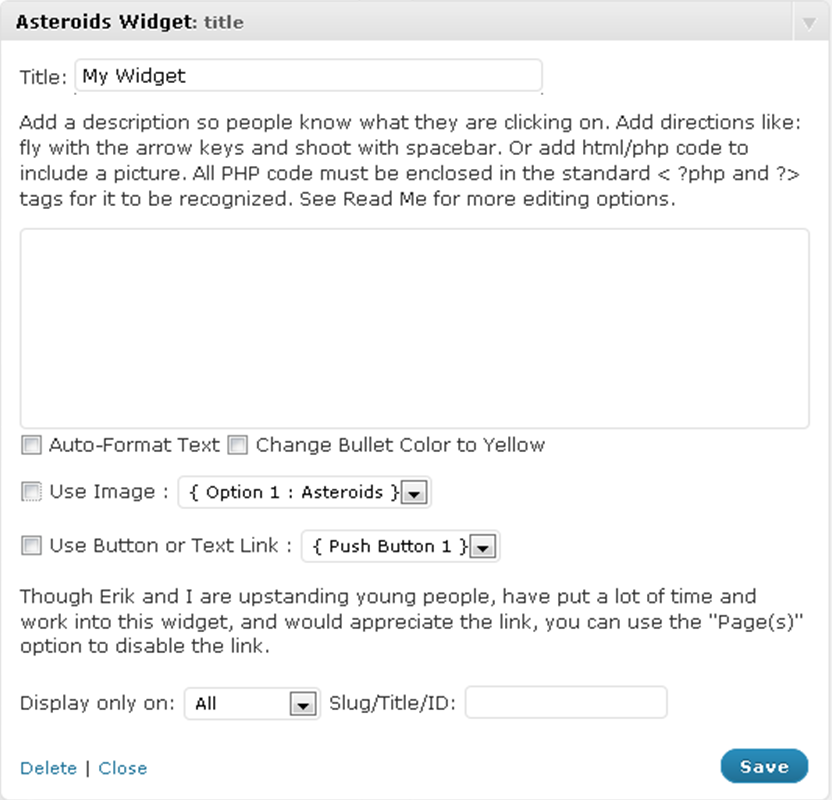The width and height of the screenshot is (832, 800).
Task: Open the Option 1 : Asteroids dropdown
Action: tap(304, 492)
